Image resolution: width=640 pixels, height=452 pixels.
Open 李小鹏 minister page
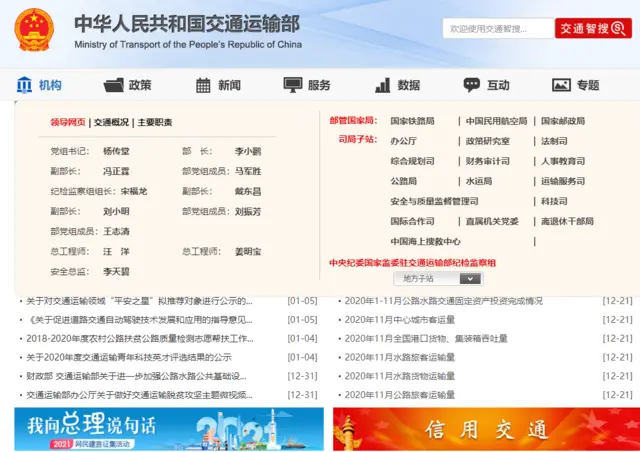point(248,151)
